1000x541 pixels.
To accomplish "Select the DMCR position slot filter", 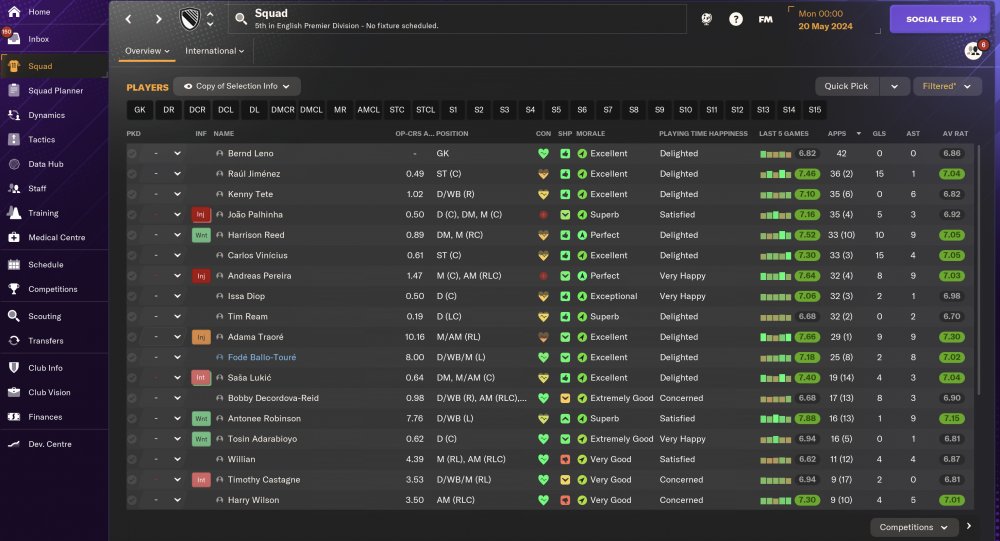I will (283, 110).
